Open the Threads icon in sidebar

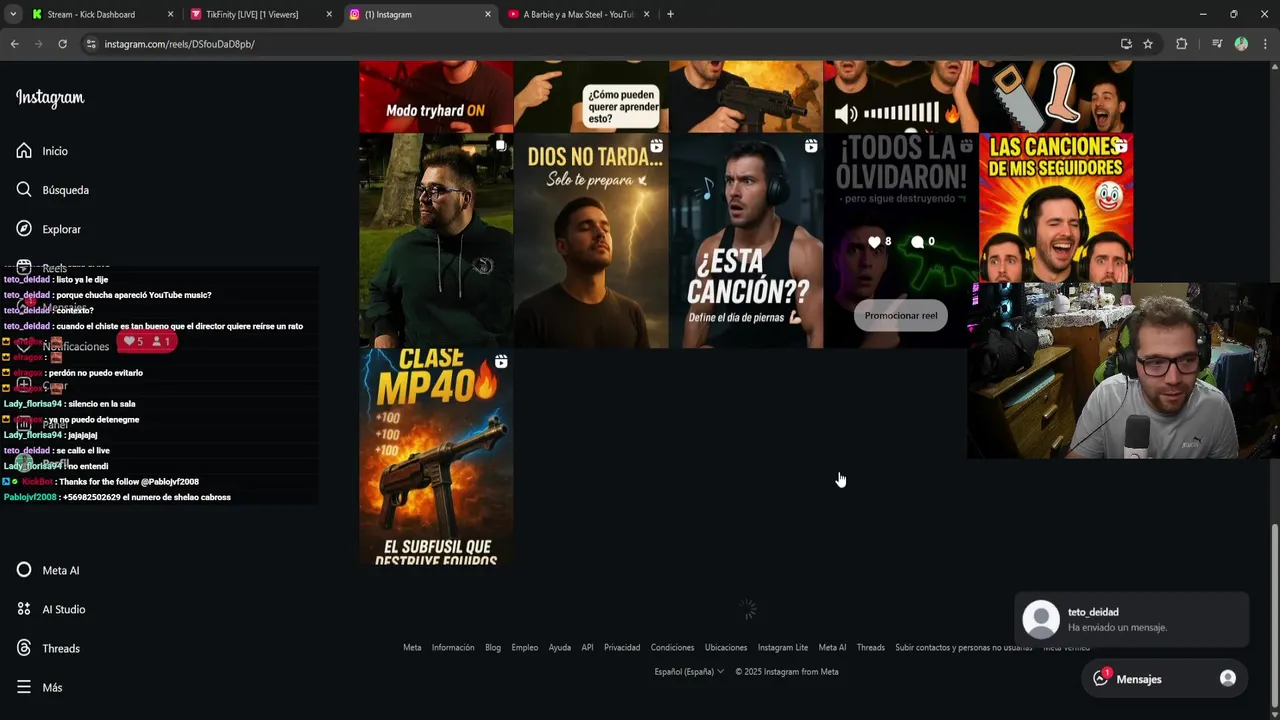click(24, 648)
